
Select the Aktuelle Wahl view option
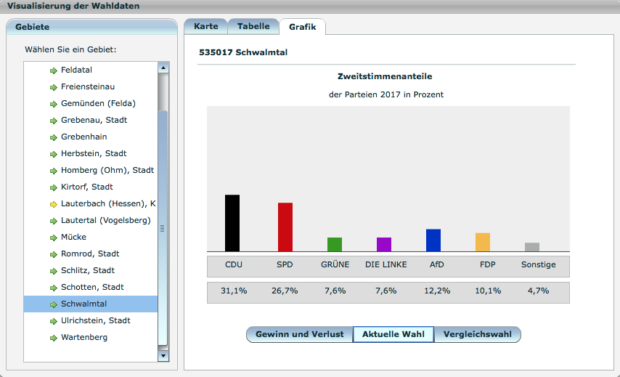(393, 334)
